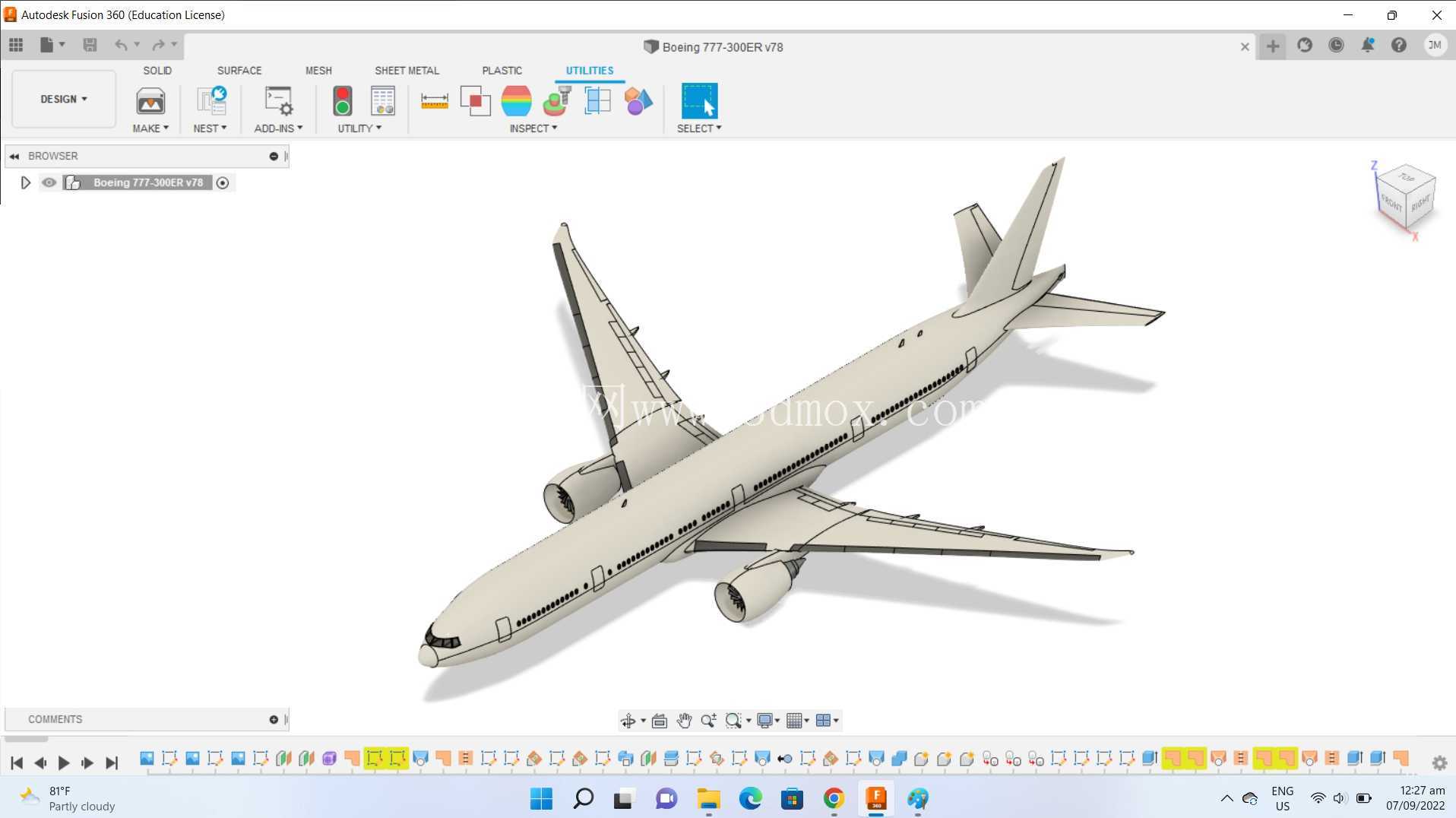Open the MAKE dropdown menu
Image resolution: width=1456 pixels, height=818 pixels.
pos(150,128)
